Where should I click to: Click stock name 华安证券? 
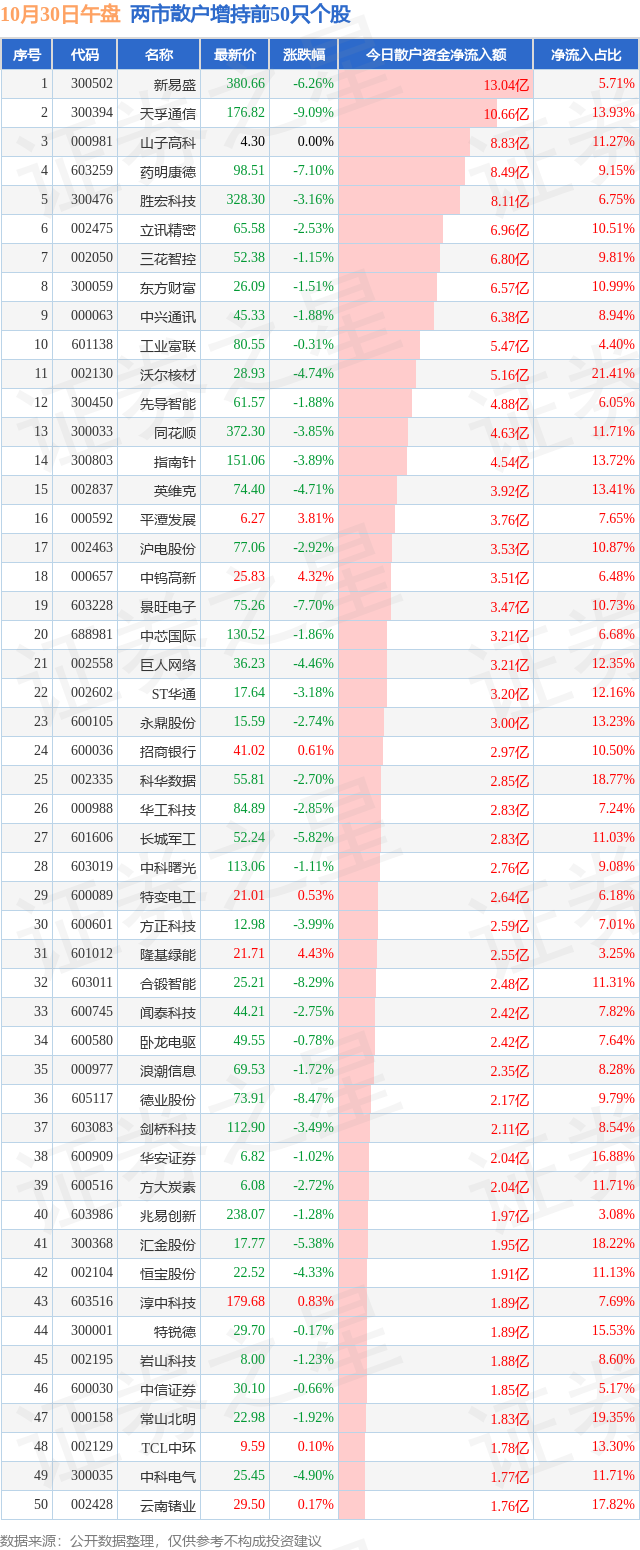(168, 1158)
